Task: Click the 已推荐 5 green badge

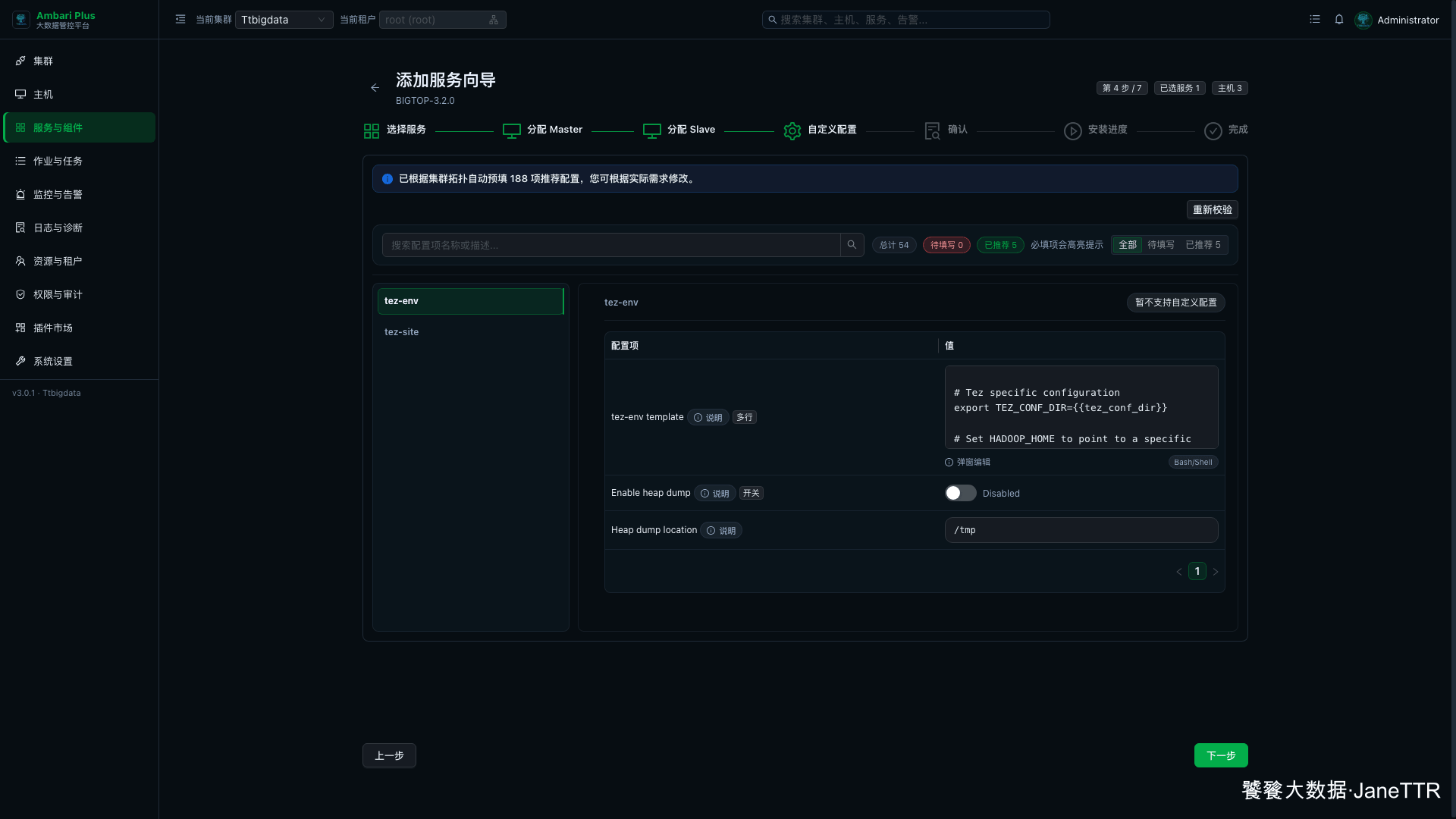Action: (x=1000, y=245)
